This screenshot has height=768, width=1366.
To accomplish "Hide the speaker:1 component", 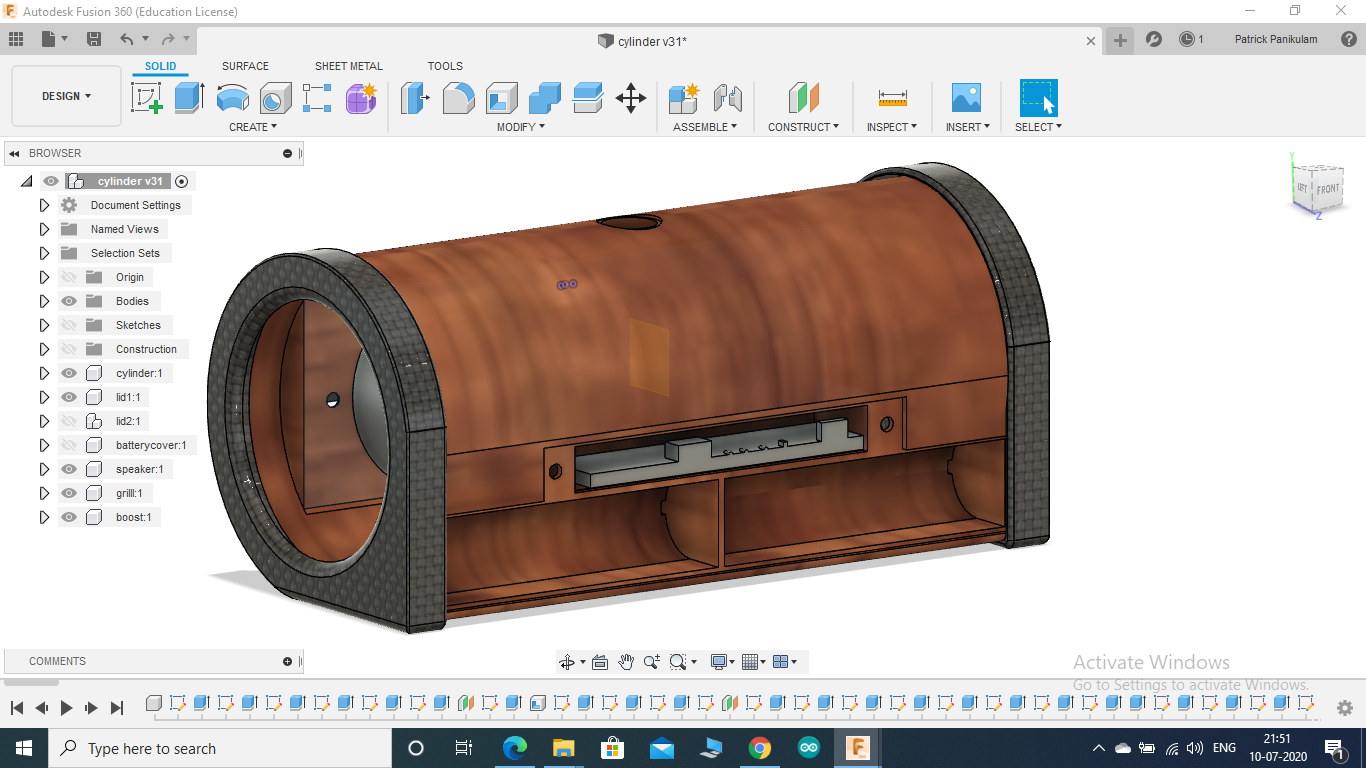I will 69,469.
